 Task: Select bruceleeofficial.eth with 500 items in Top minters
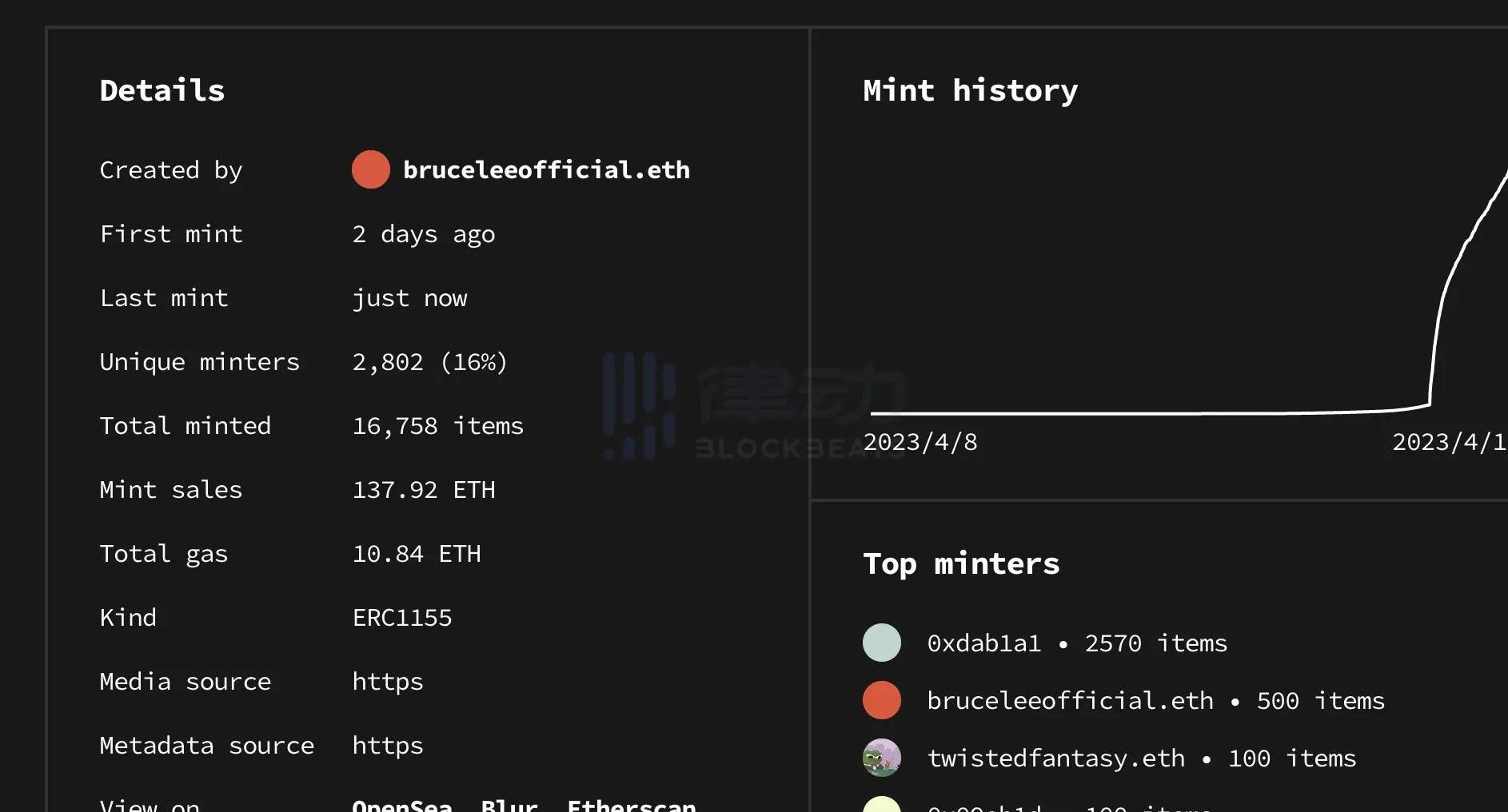[x=1155, y=701]
